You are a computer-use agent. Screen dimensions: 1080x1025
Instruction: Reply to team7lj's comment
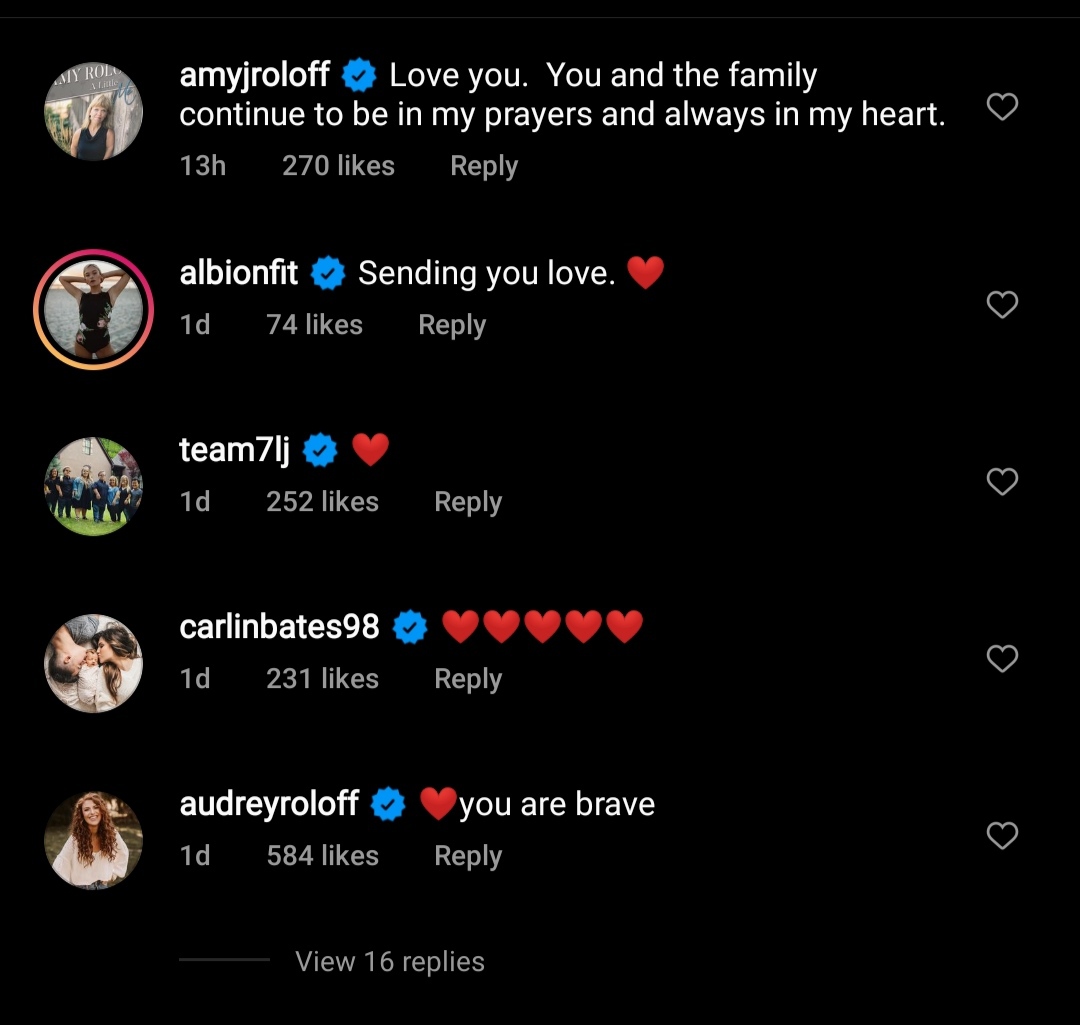pyautogui.click(x=468, y=502)
